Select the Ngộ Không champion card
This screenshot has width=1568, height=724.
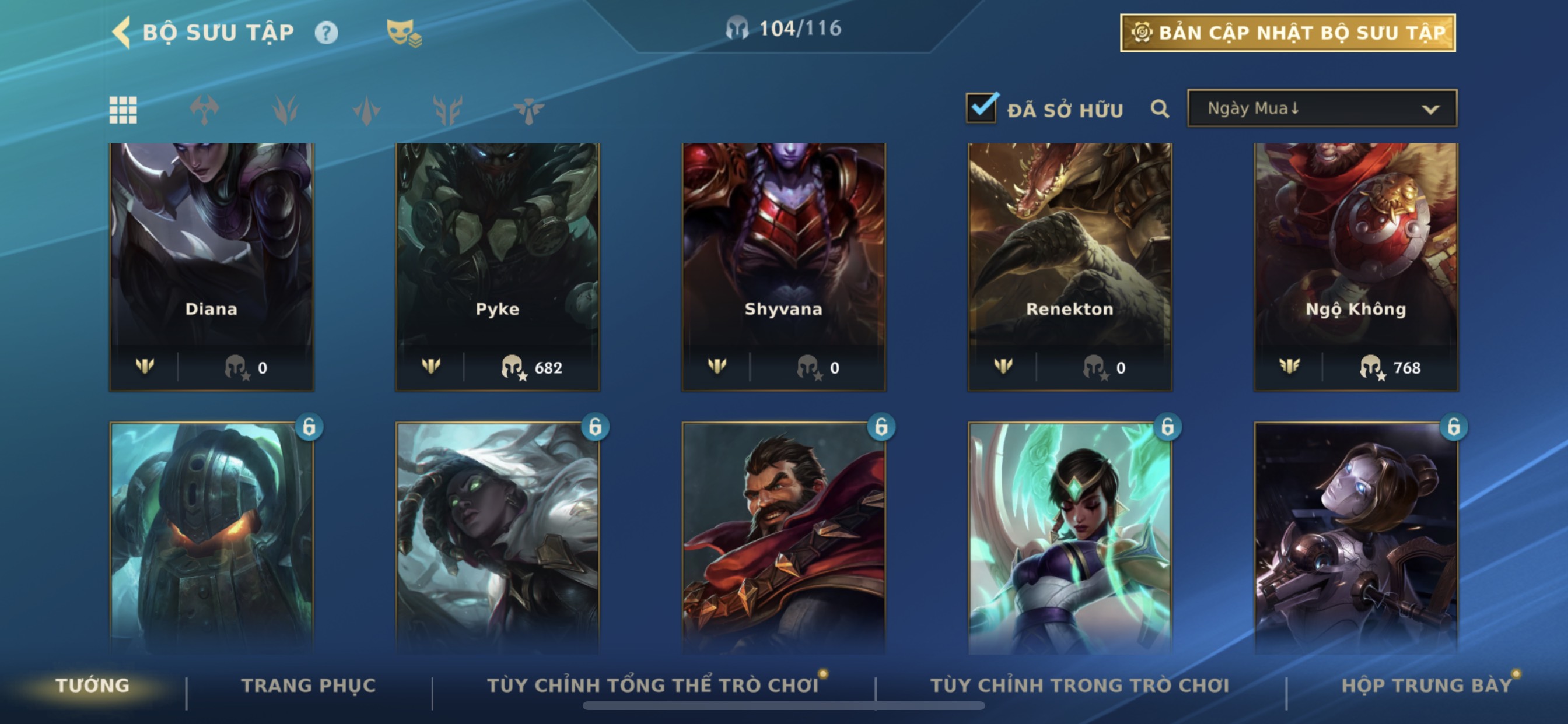[1356, 266]
